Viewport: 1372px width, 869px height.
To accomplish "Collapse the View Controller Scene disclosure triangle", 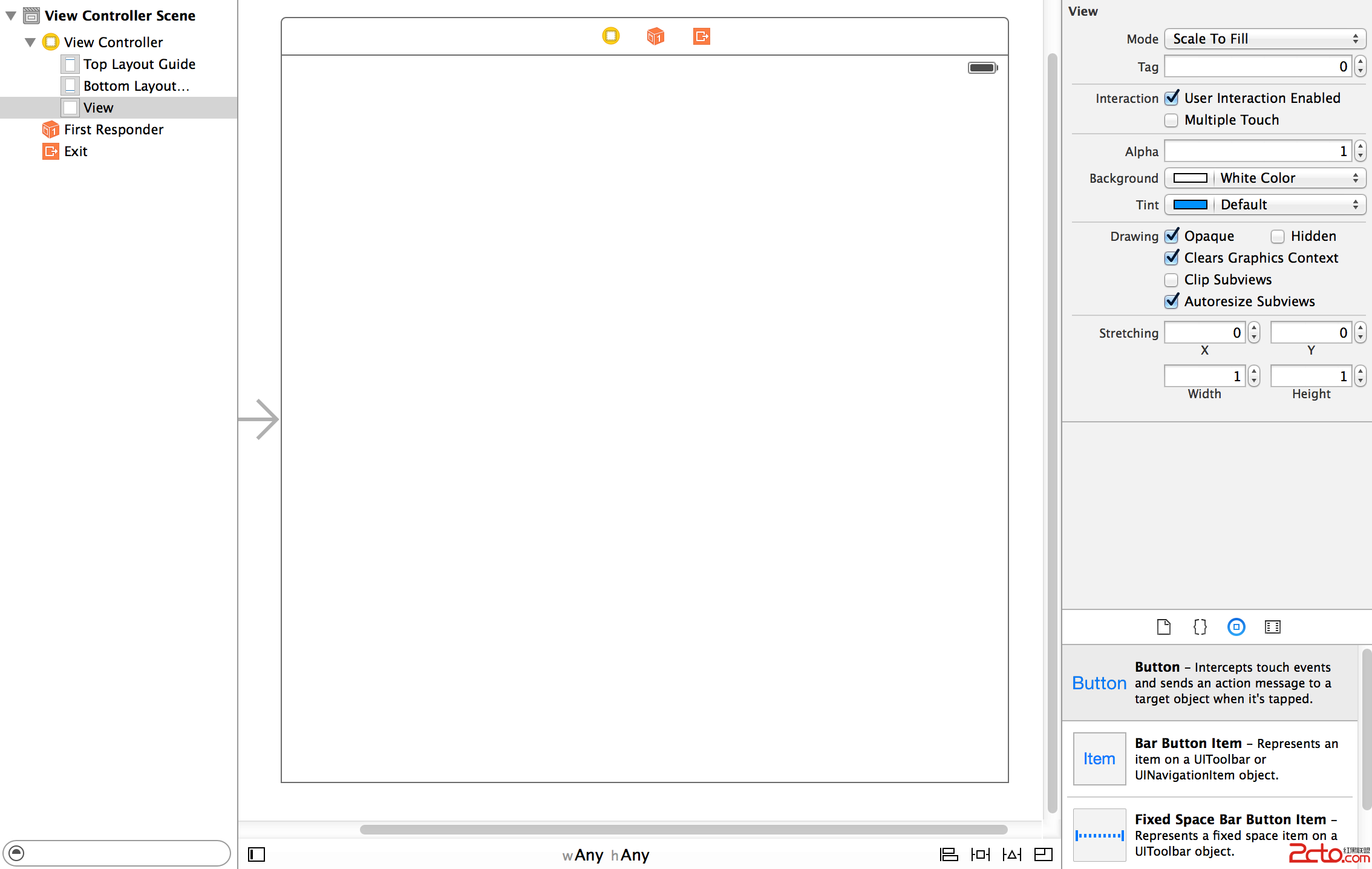I will point(11,16).
